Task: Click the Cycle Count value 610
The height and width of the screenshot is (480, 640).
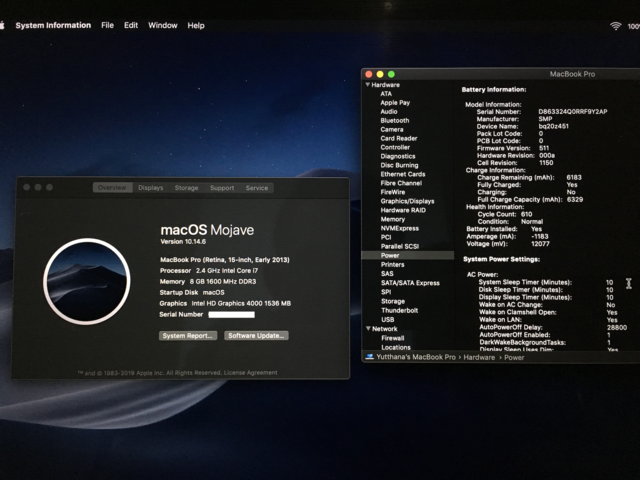Action: coord(527,214)
